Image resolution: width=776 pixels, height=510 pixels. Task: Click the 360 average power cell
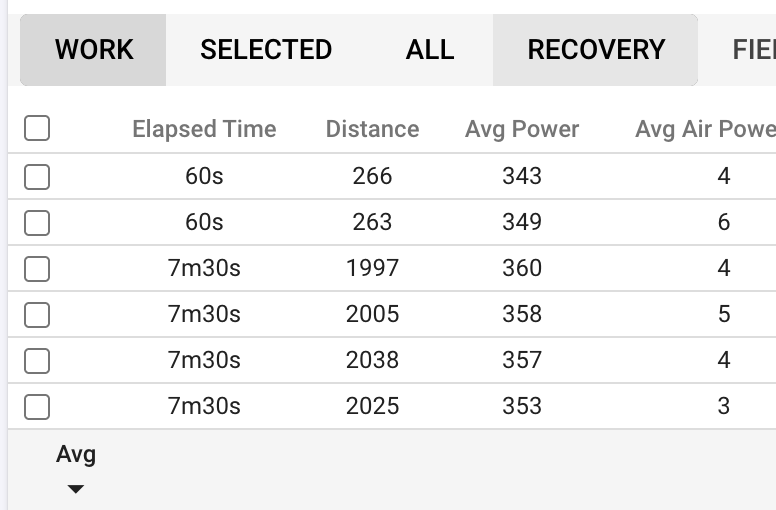[522, 268]
